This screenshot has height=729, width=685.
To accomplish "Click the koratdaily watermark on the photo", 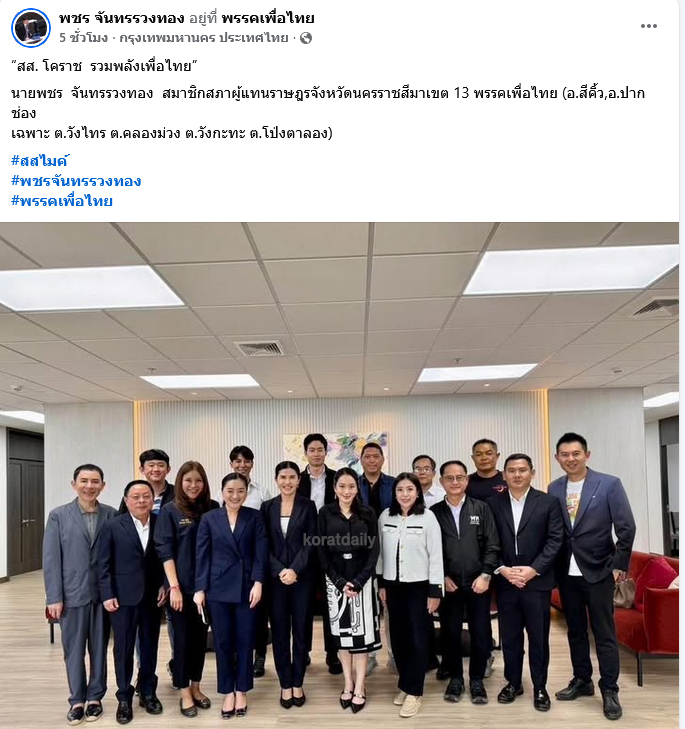I will point(339,540).
